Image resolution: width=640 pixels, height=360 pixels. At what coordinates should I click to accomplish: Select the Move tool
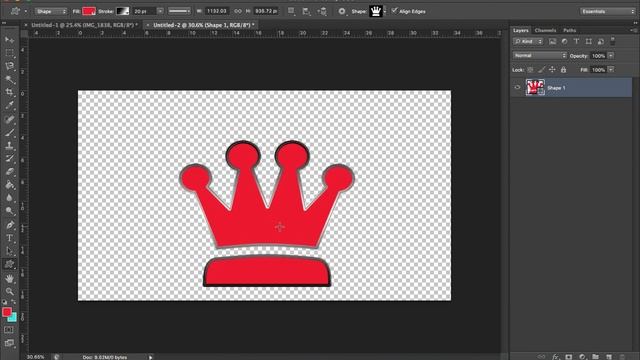9,40
